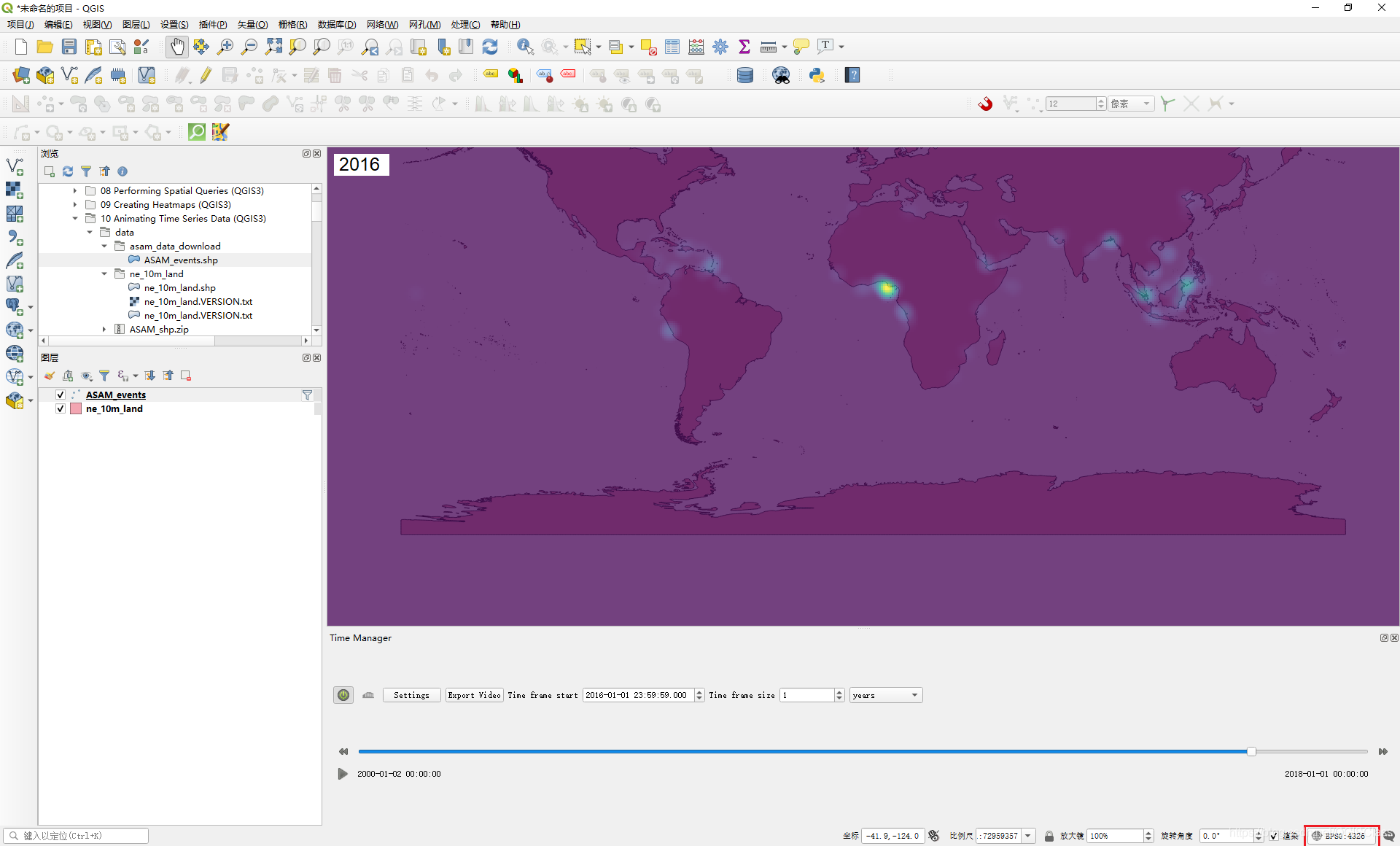Step back one time frame
The height and width of the screenshot is (846, 1400).
point(343,751)
